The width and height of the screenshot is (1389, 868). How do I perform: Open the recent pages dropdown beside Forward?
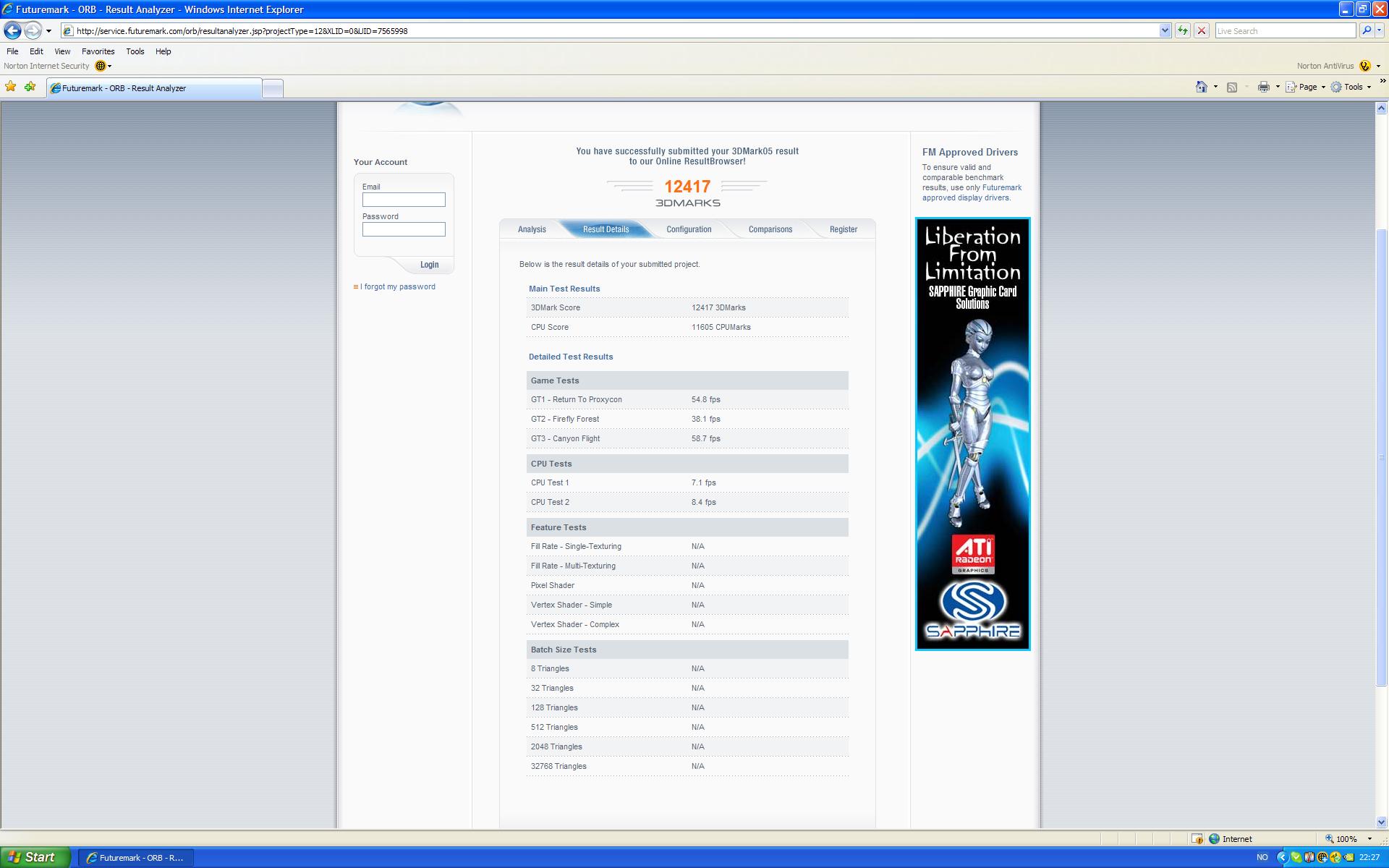tap(48, 31)
